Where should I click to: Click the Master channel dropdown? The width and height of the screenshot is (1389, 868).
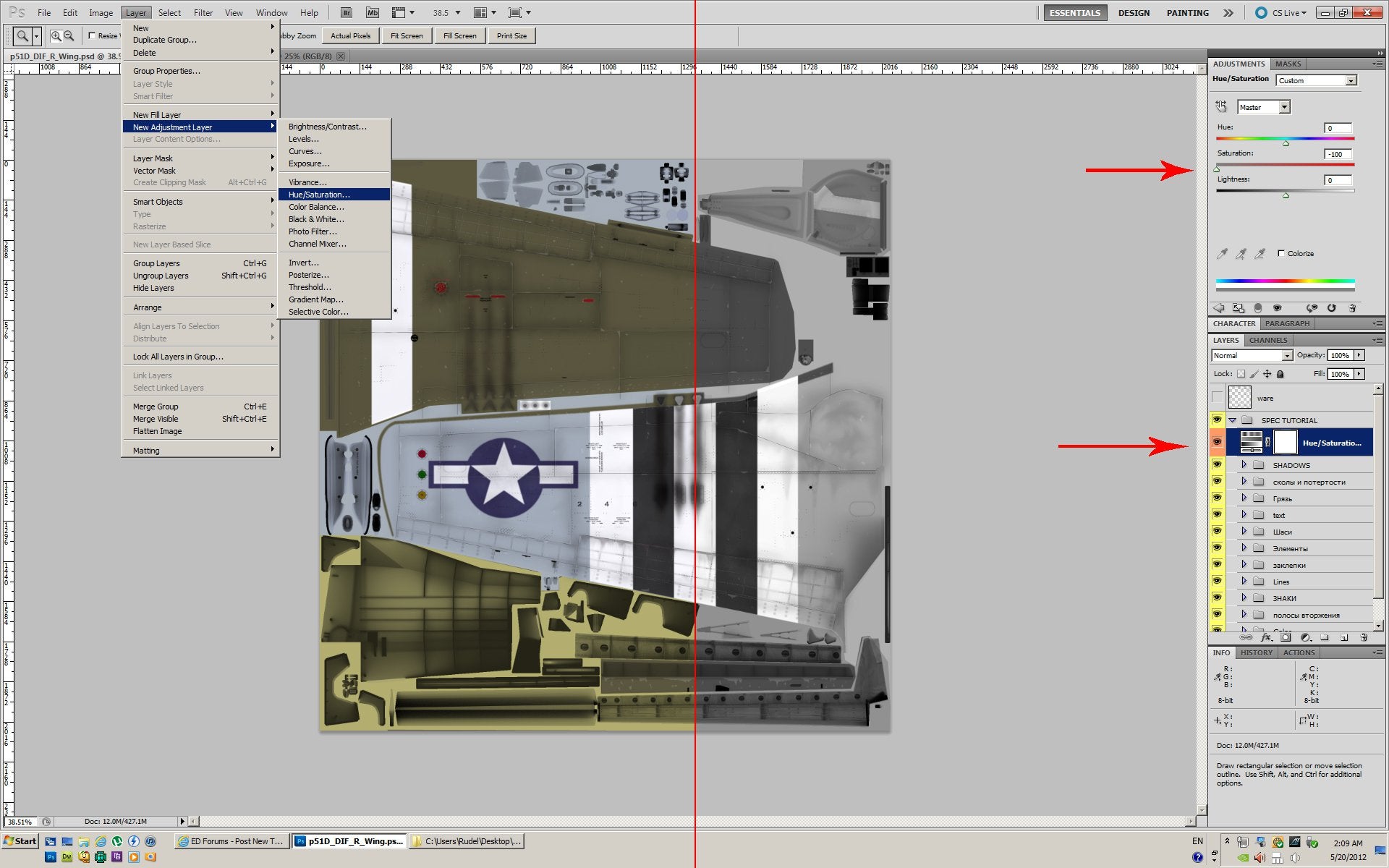[x=1263, y=107]
